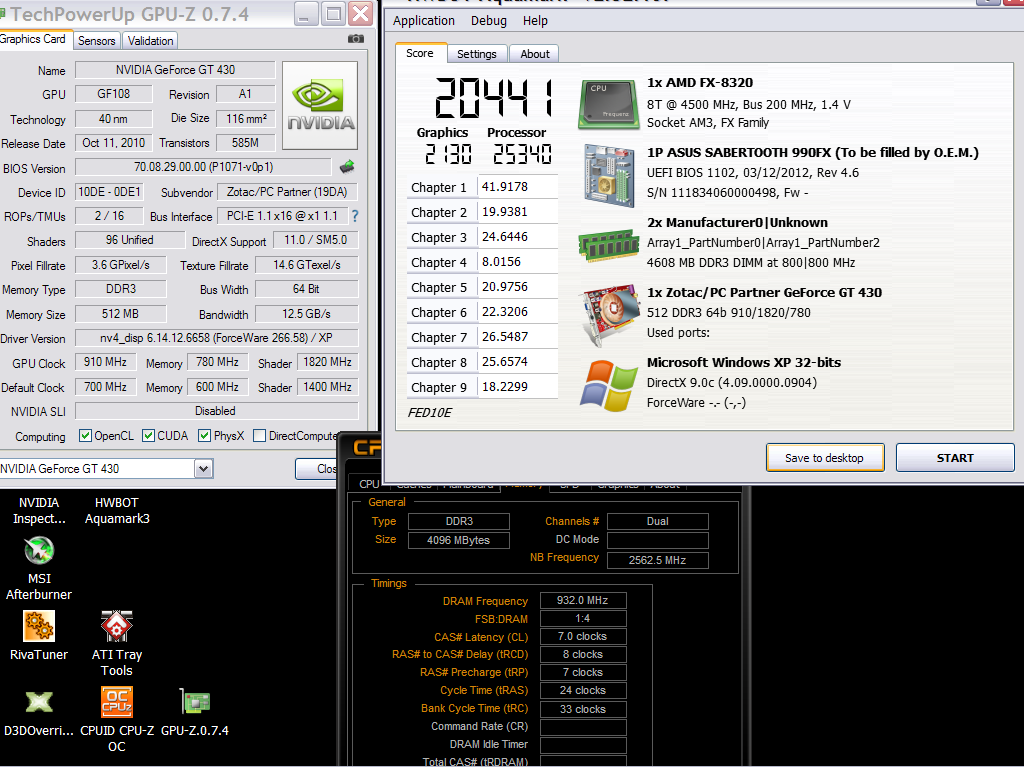The width and height of the screenshot is (1024, 768).
Task: Click the CAS# Latency 7.0 clocks value
Action: point(583,636)
